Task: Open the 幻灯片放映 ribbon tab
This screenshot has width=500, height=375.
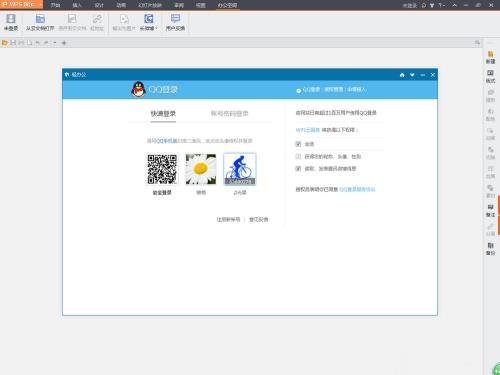Action: point(150,5)
